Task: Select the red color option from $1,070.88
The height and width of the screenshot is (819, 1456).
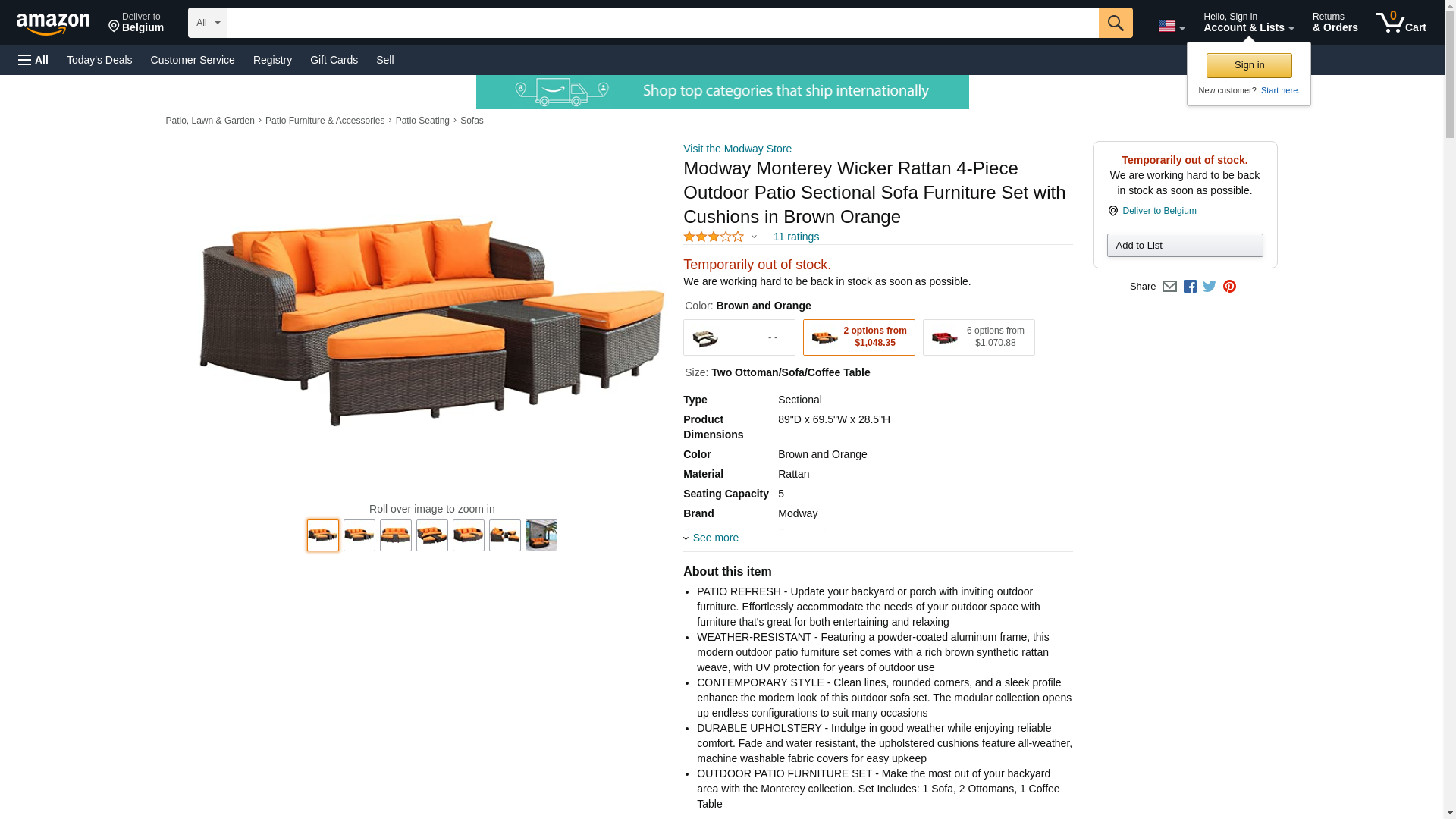Action: 978,337
